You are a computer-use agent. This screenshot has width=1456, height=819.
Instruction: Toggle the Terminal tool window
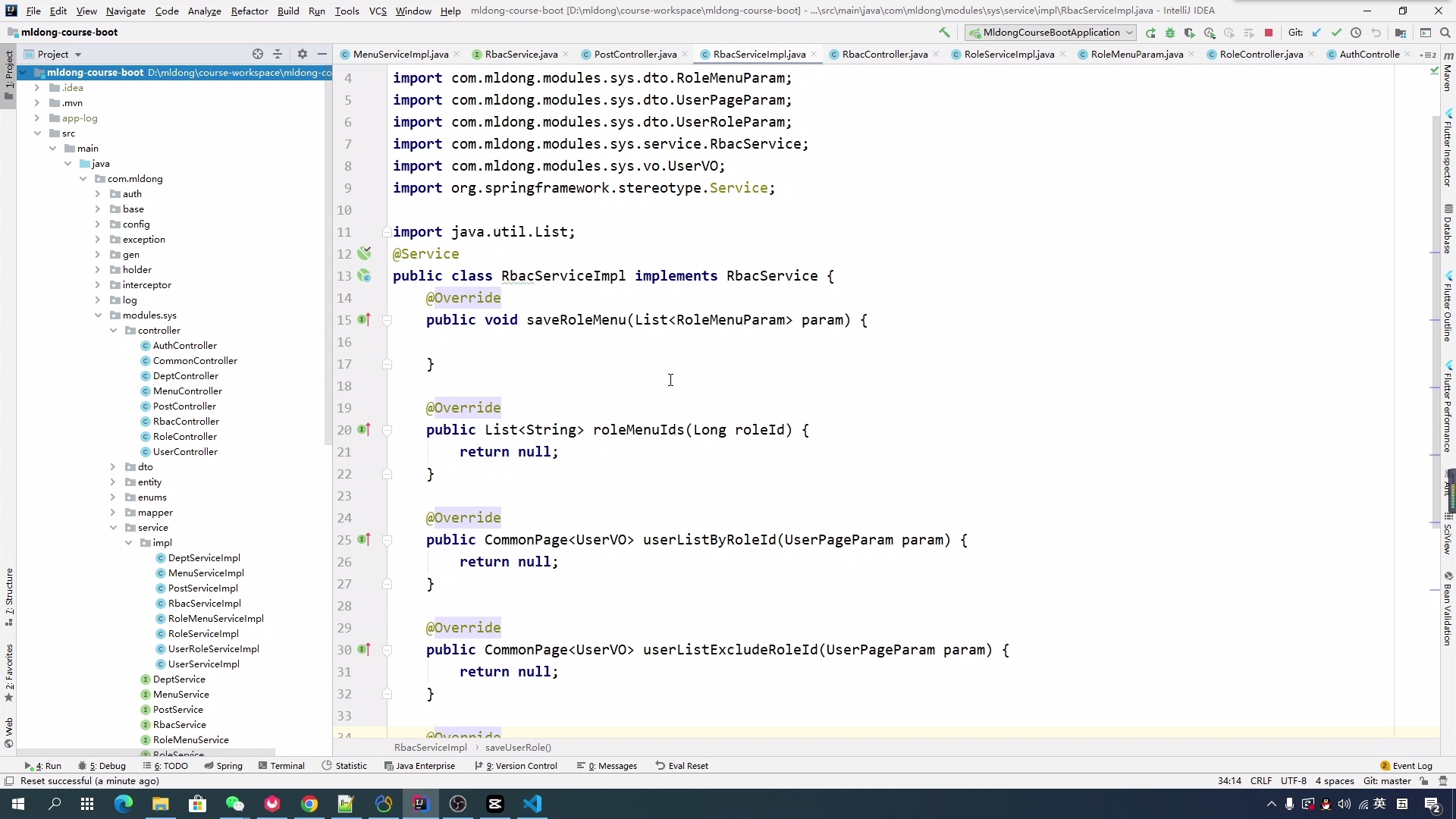(281, 766)
